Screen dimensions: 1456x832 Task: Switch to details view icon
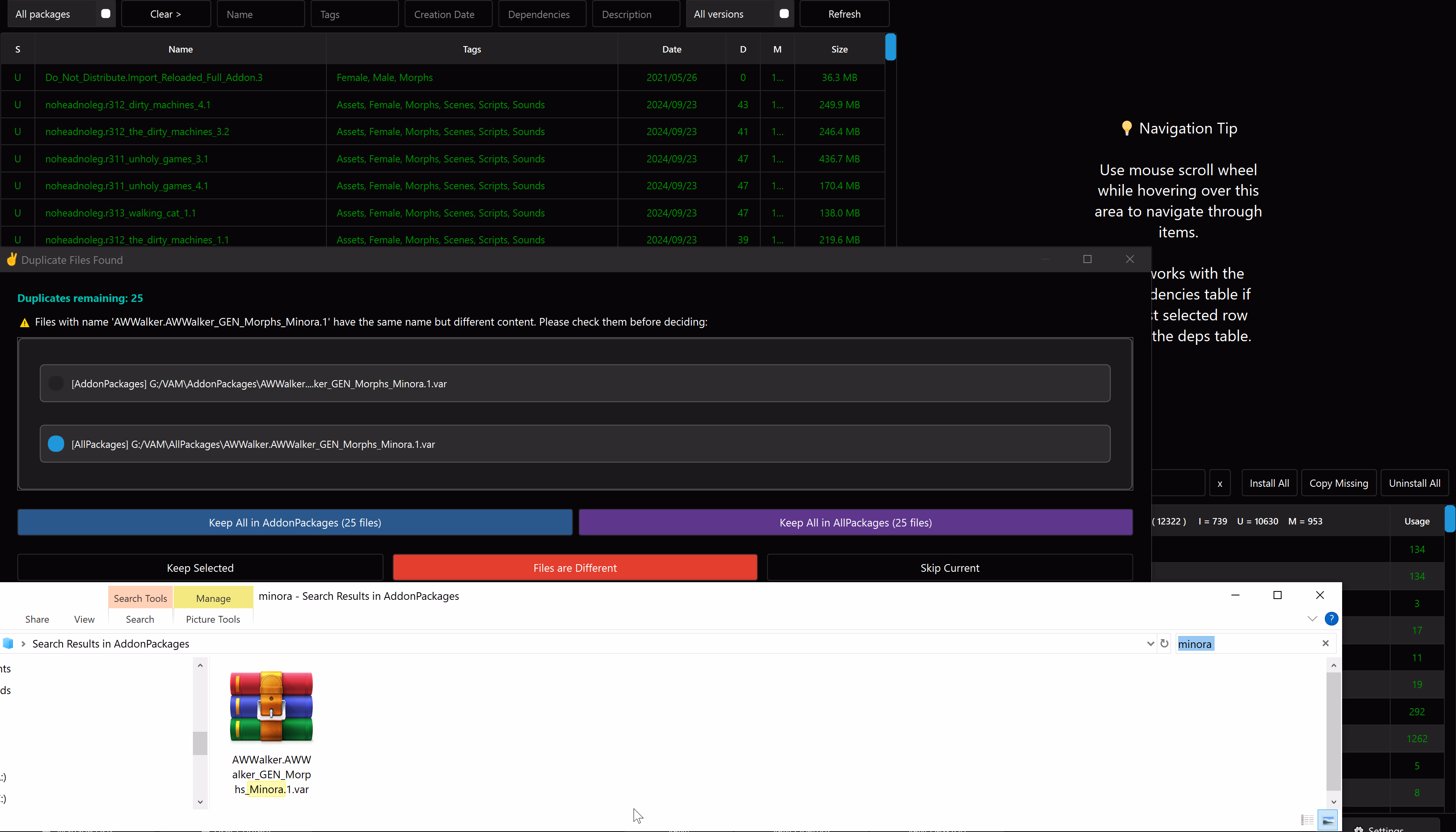[x=1307, y=820]
